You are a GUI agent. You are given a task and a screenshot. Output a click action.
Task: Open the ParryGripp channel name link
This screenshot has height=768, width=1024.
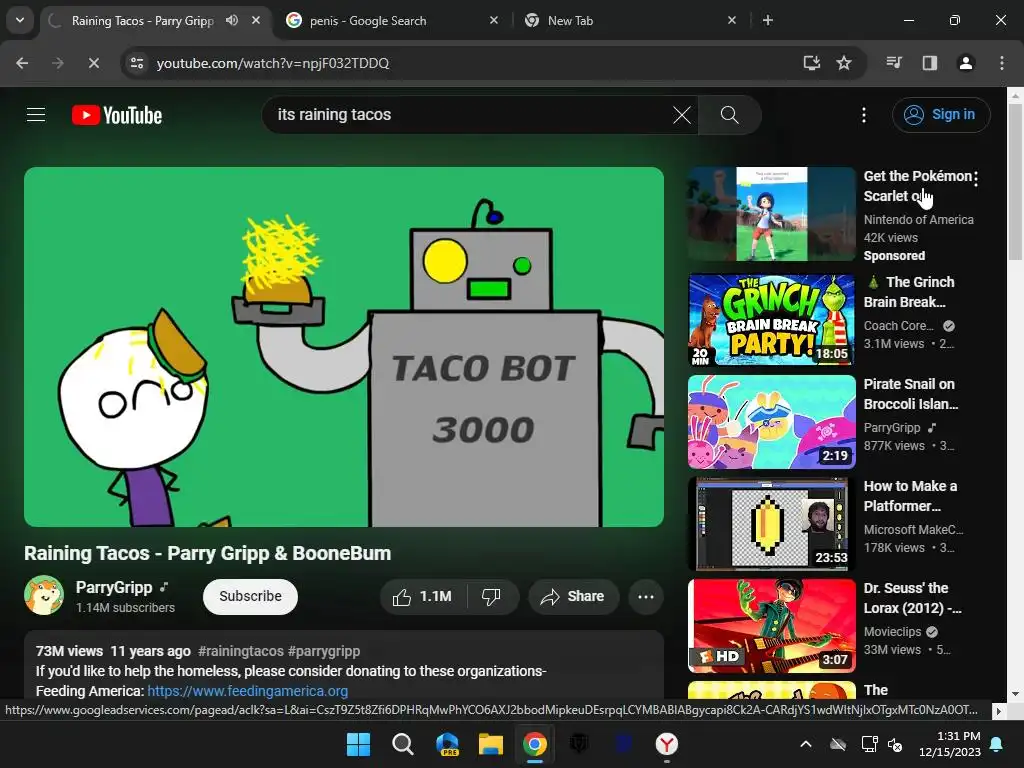click(114, 587)
